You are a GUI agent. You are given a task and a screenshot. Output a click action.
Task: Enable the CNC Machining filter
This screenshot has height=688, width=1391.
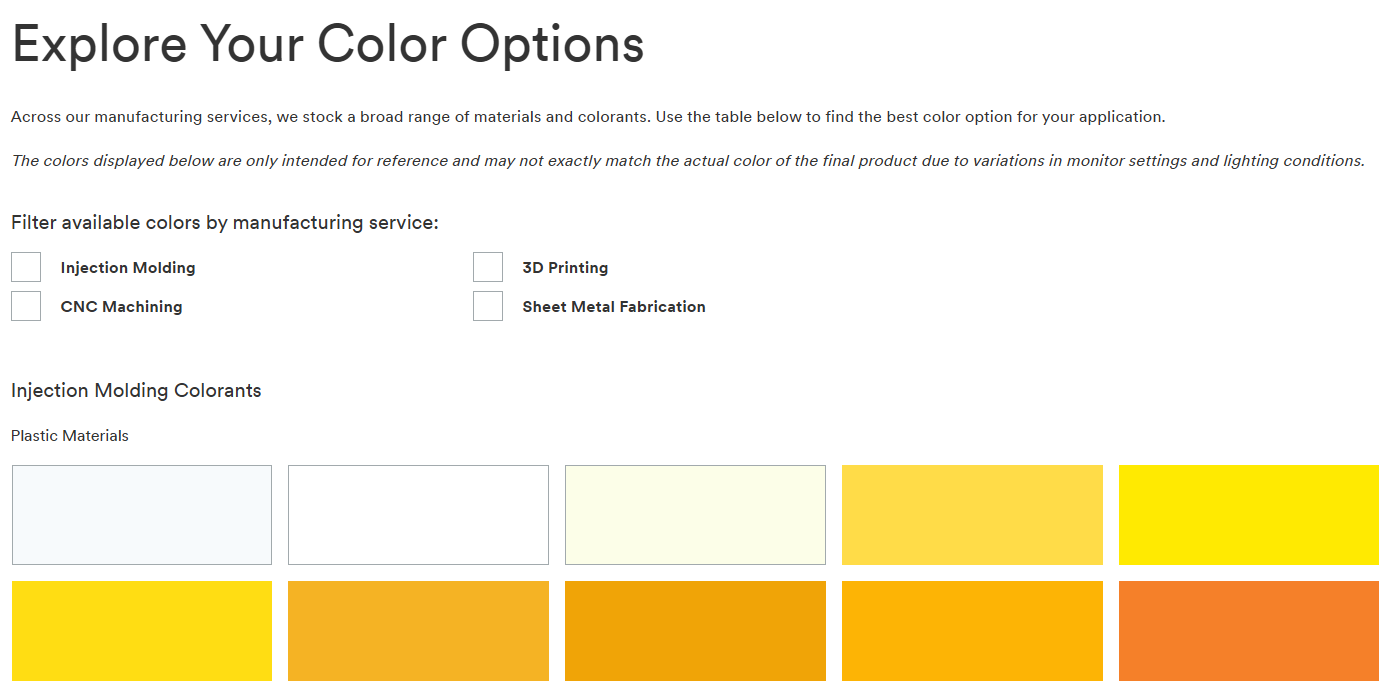[x=26, y=305]
